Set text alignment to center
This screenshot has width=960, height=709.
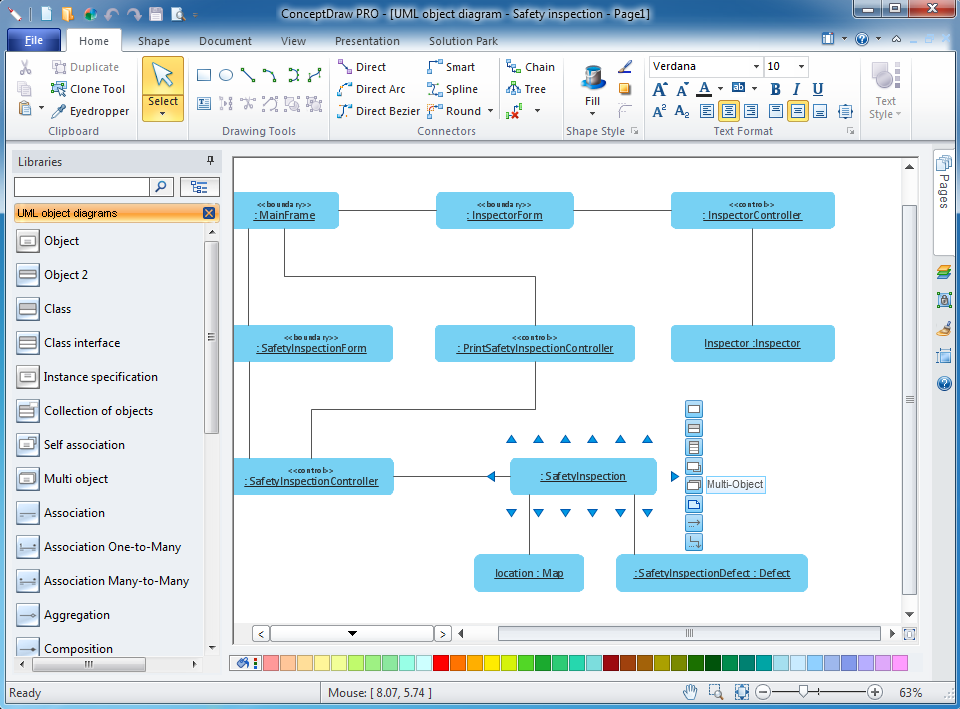click(729, 111)
